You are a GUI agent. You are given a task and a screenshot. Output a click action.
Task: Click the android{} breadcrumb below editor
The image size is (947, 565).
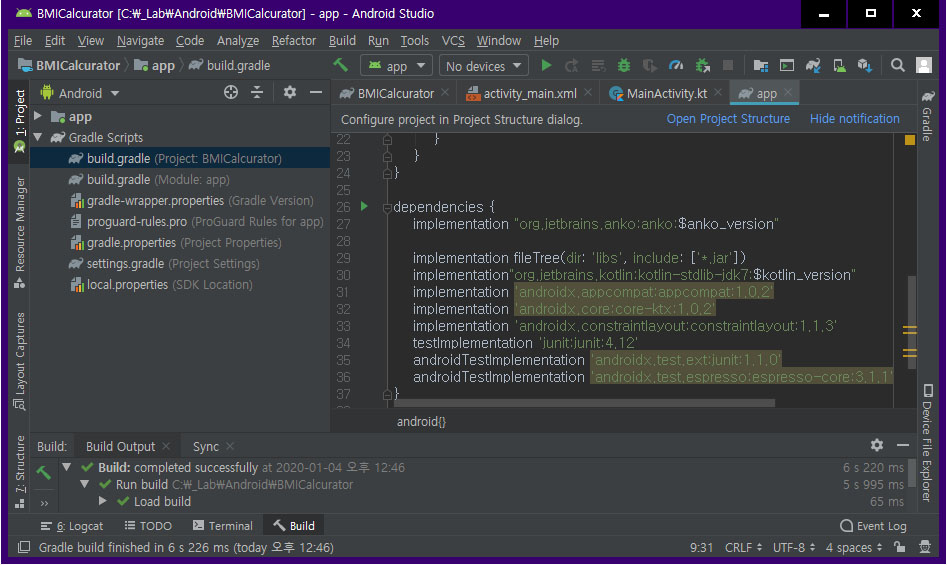[421, 421]
